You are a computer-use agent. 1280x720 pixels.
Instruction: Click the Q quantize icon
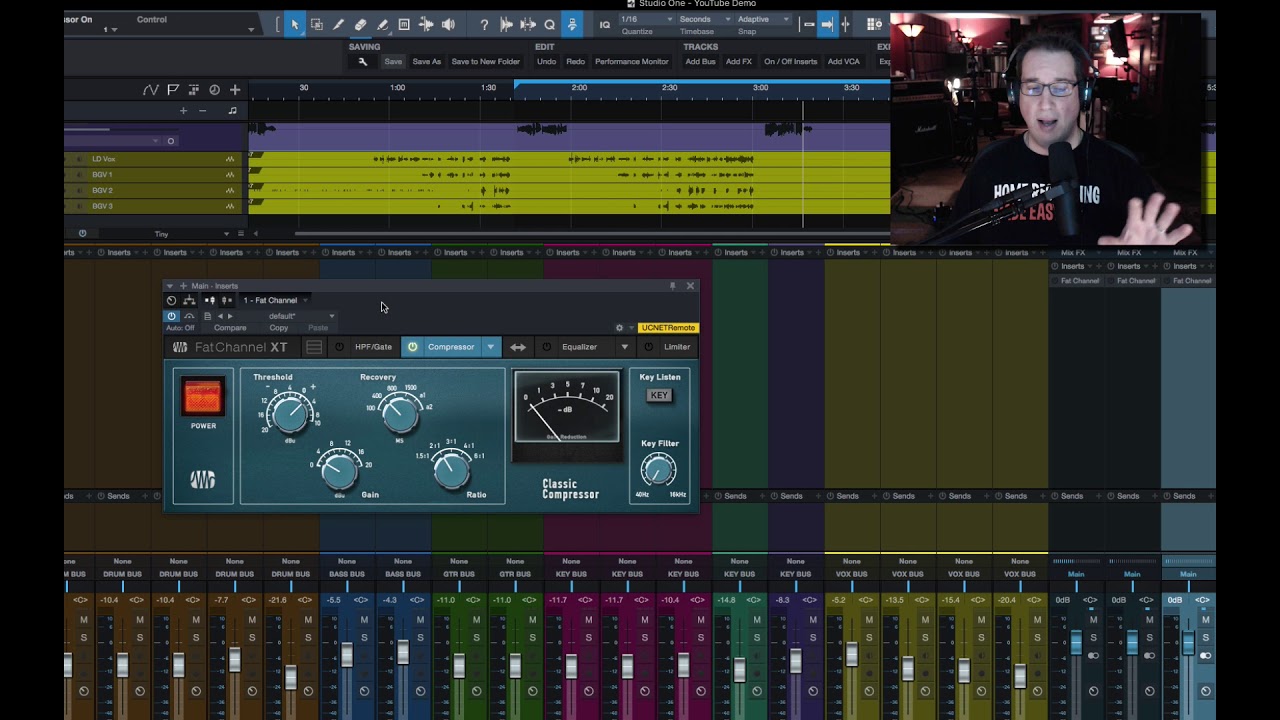coord(550,24)
